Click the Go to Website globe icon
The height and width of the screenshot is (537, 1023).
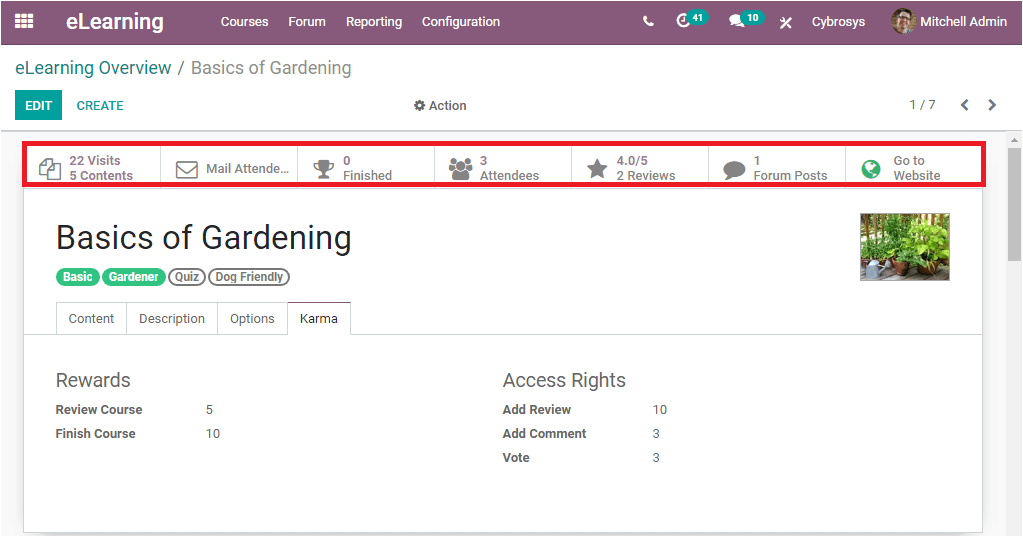click(x=871, y=169)
